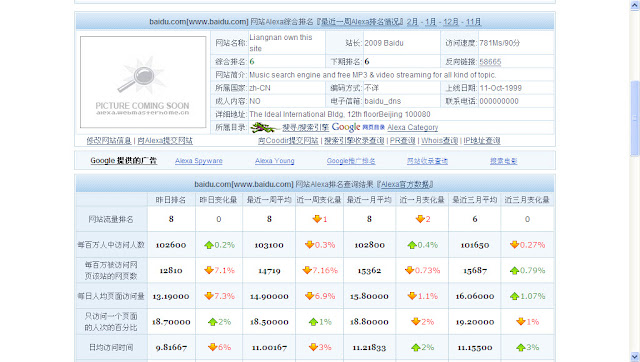Click the 向Coodir提交网站 link
640x362 pixels.
288,141
